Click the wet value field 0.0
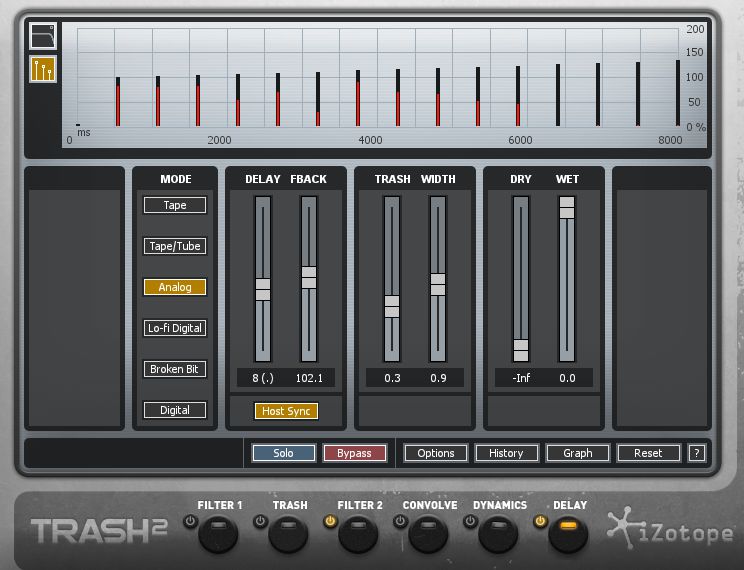 [567, 378]
